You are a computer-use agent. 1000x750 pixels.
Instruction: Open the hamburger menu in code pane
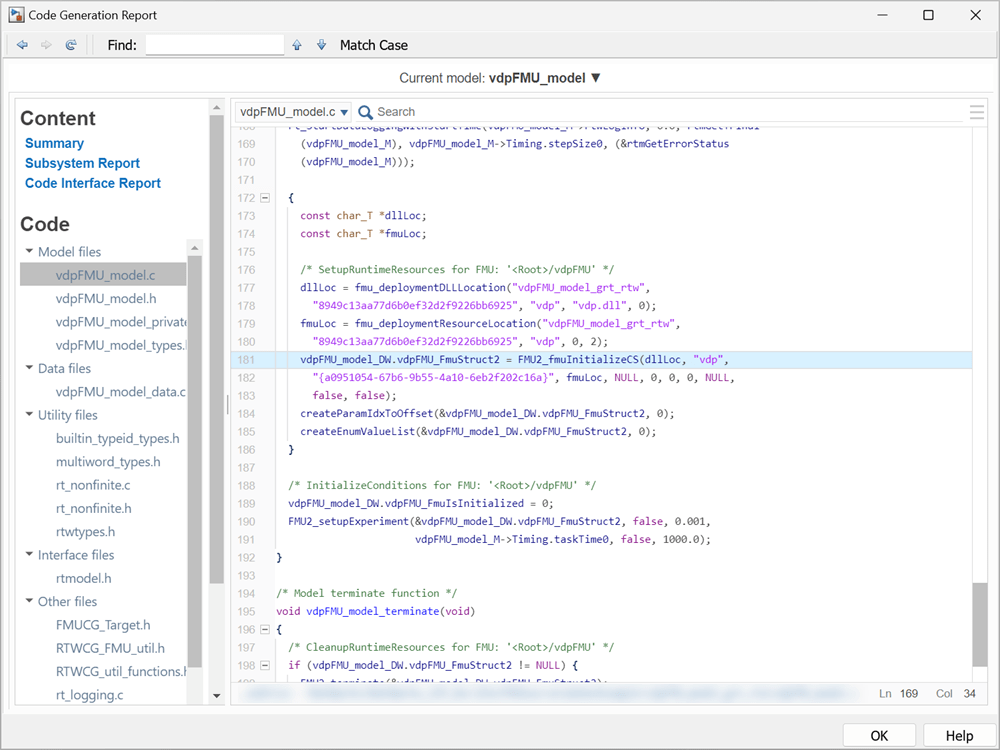[x=977, y=112]
